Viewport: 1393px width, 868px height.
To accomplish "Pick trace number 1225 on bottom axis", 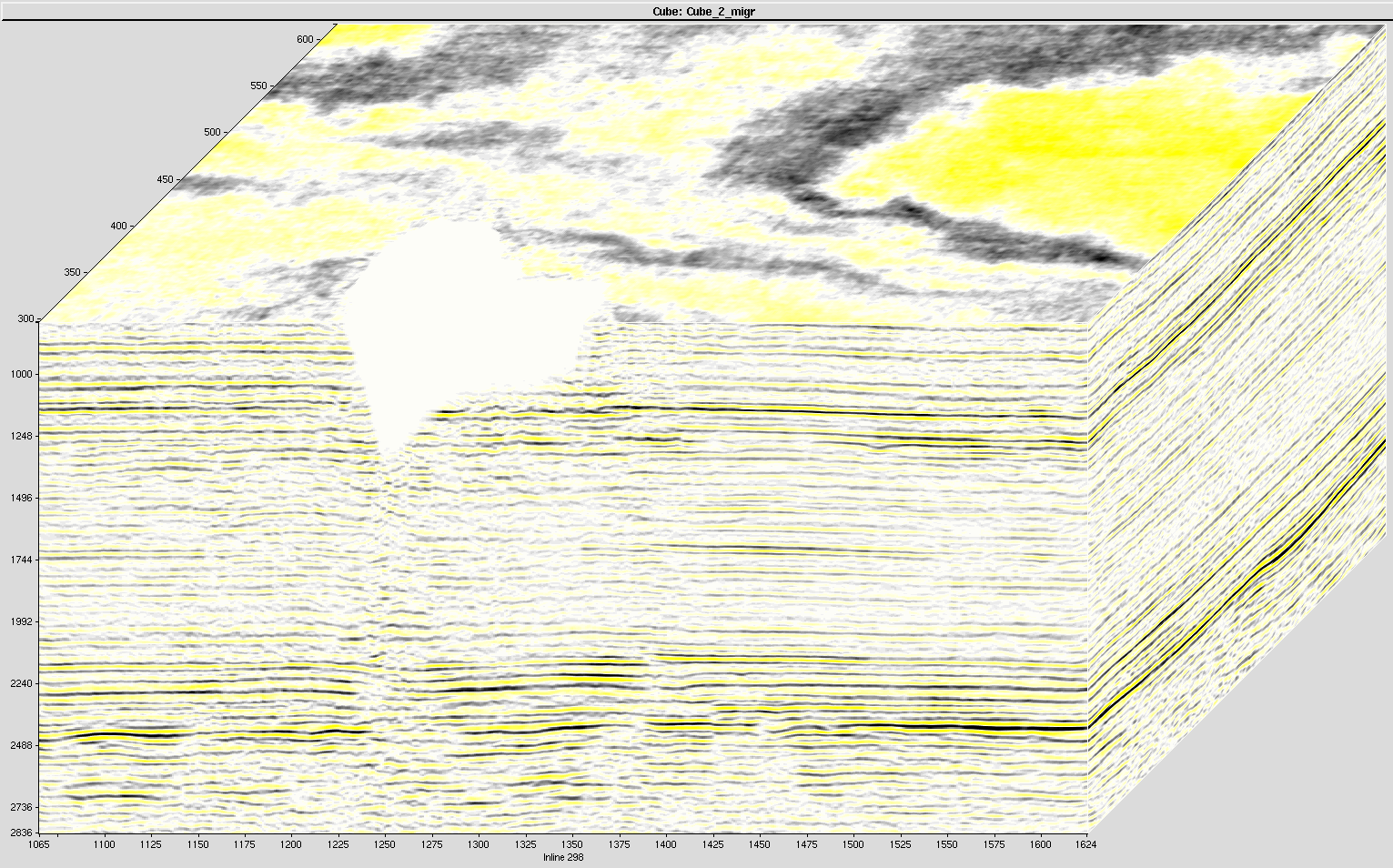I will click(x=338, y=844).
